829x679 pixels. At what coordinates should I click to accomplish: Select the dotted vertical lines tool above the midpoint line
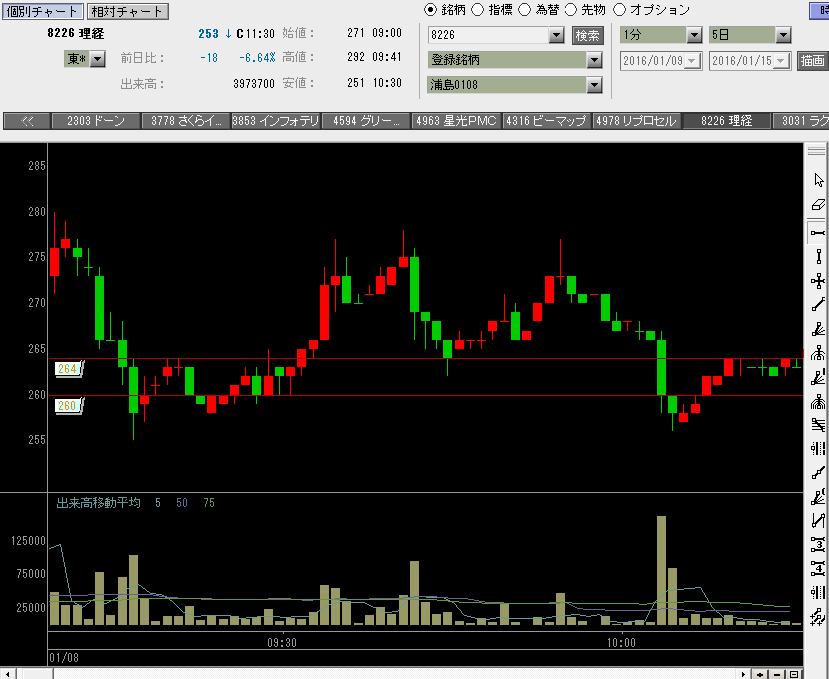(818, 448)
